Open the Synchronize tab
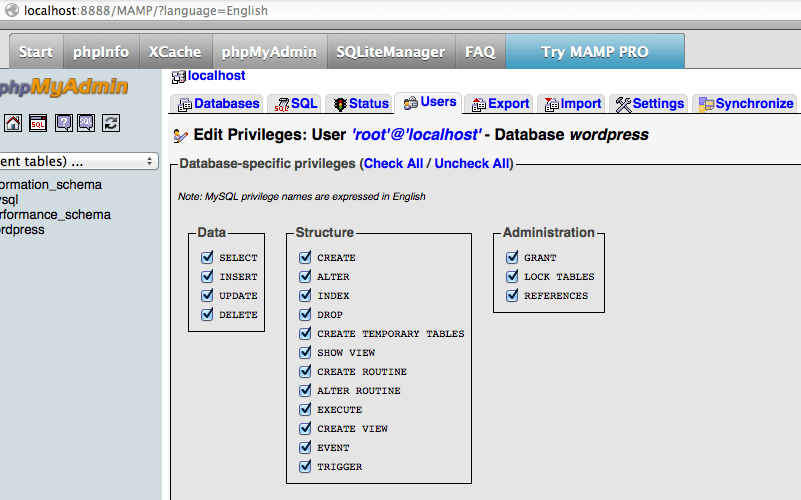Screen dimensions: 801x500 745,104
